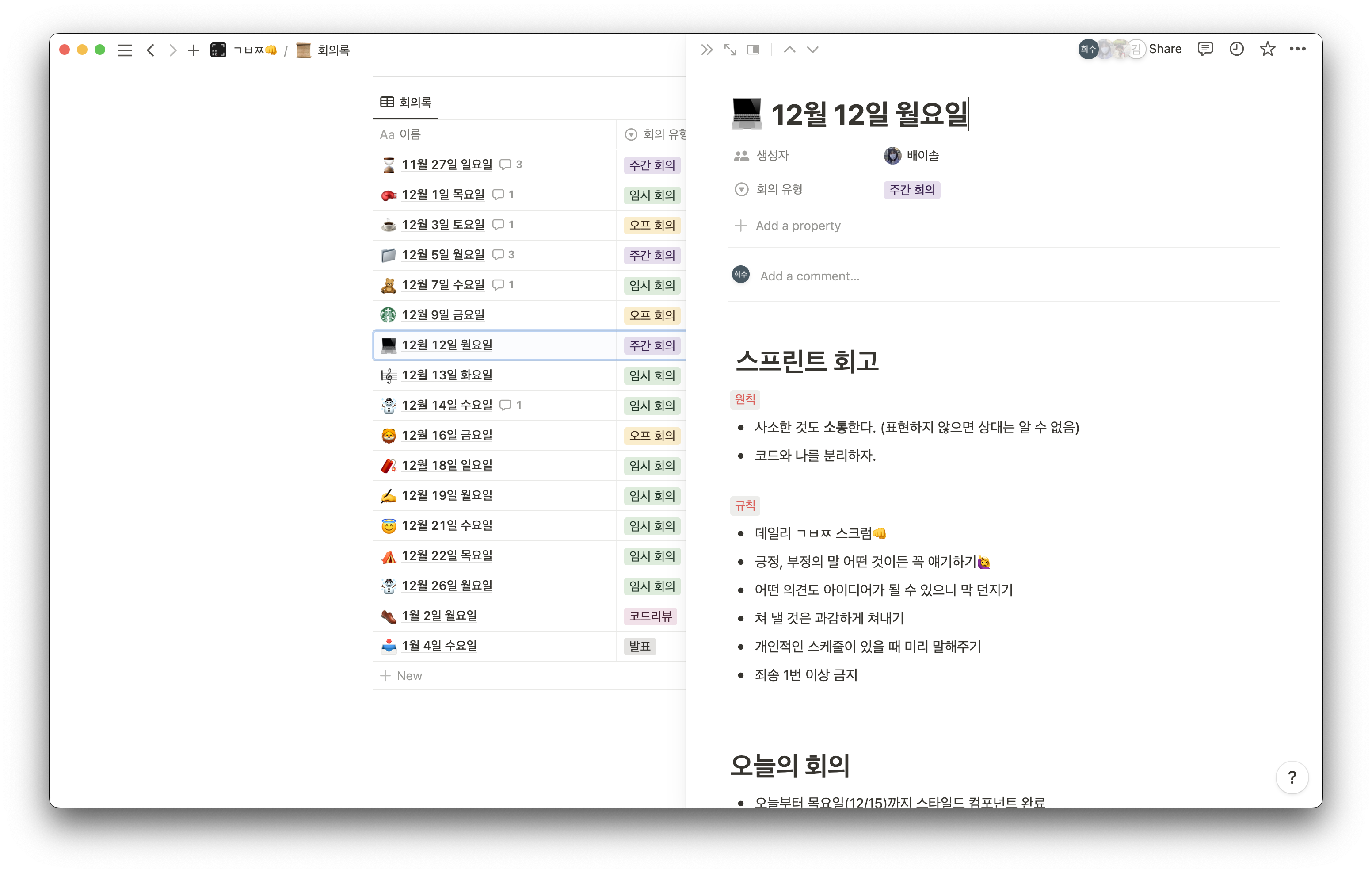The height and width of the screenshot is (873, 1372).
Task: Open the 회의록 breadcrumb item
Action: coord(333,50)
